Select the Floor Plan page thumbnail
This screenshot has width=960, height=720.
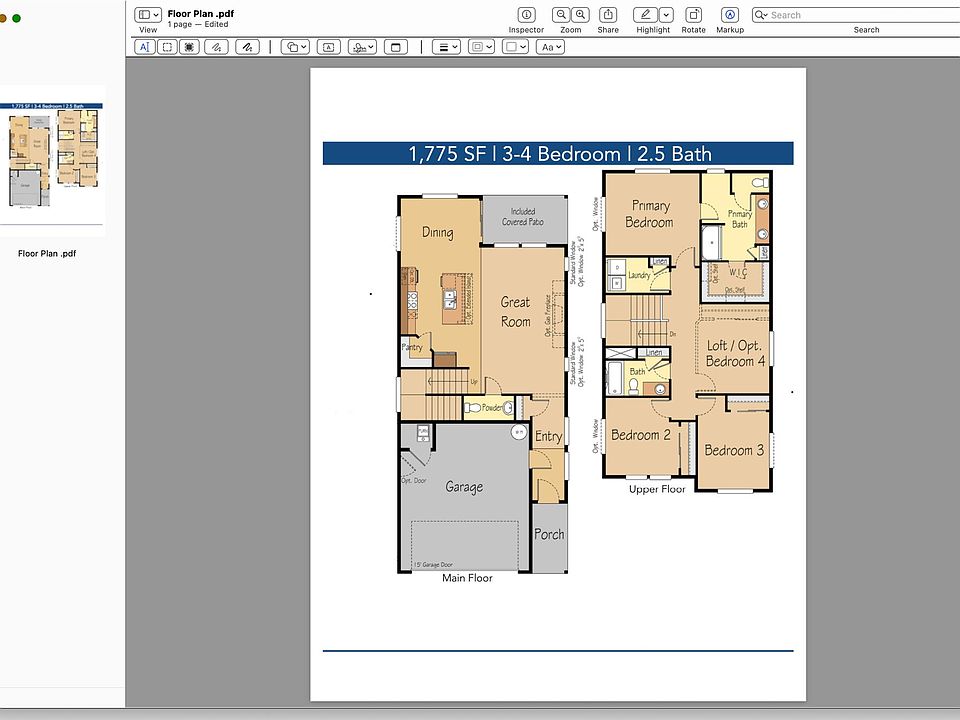pyautogui.click(x=52, y=159)
